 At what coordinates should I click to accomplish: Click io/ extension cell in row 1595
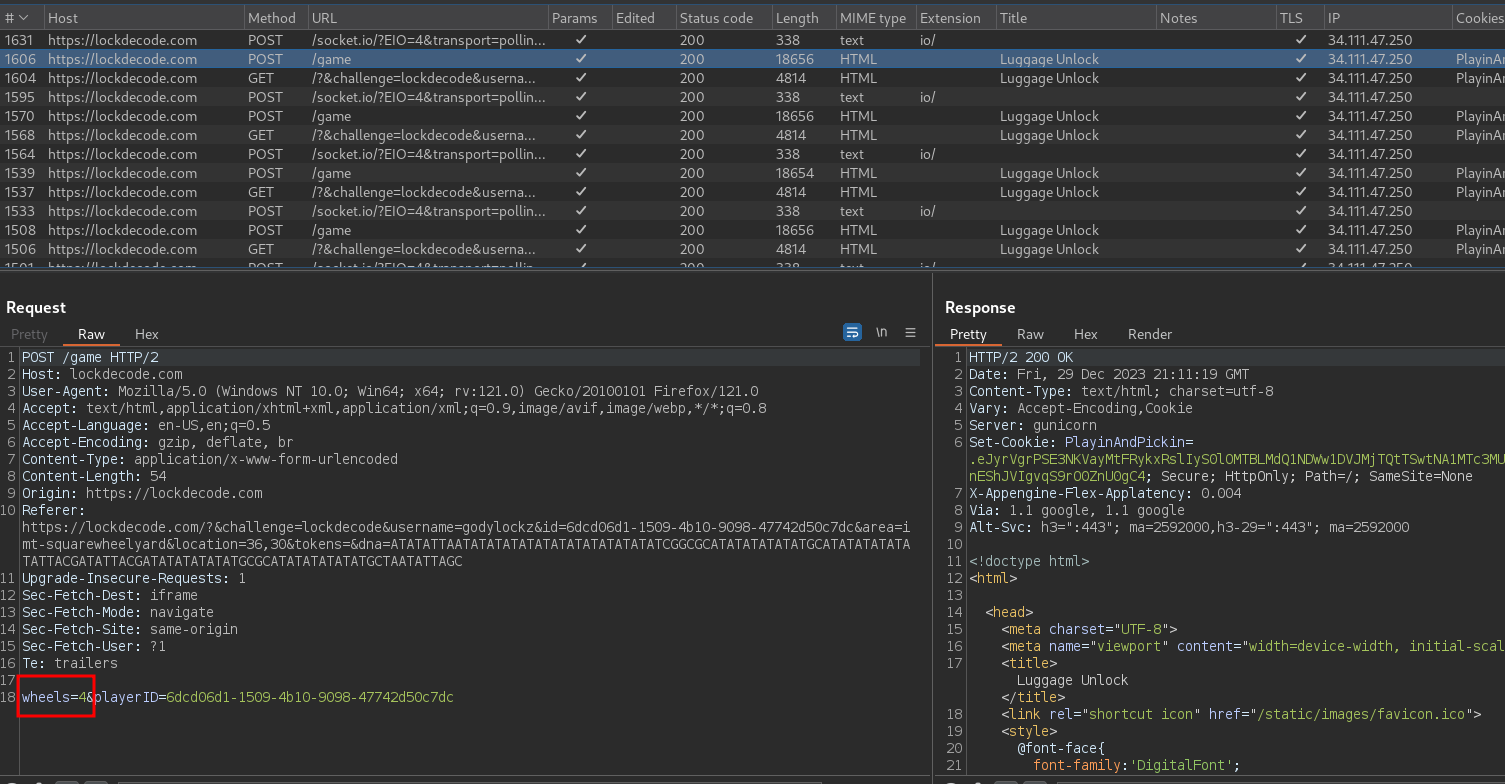928,97
